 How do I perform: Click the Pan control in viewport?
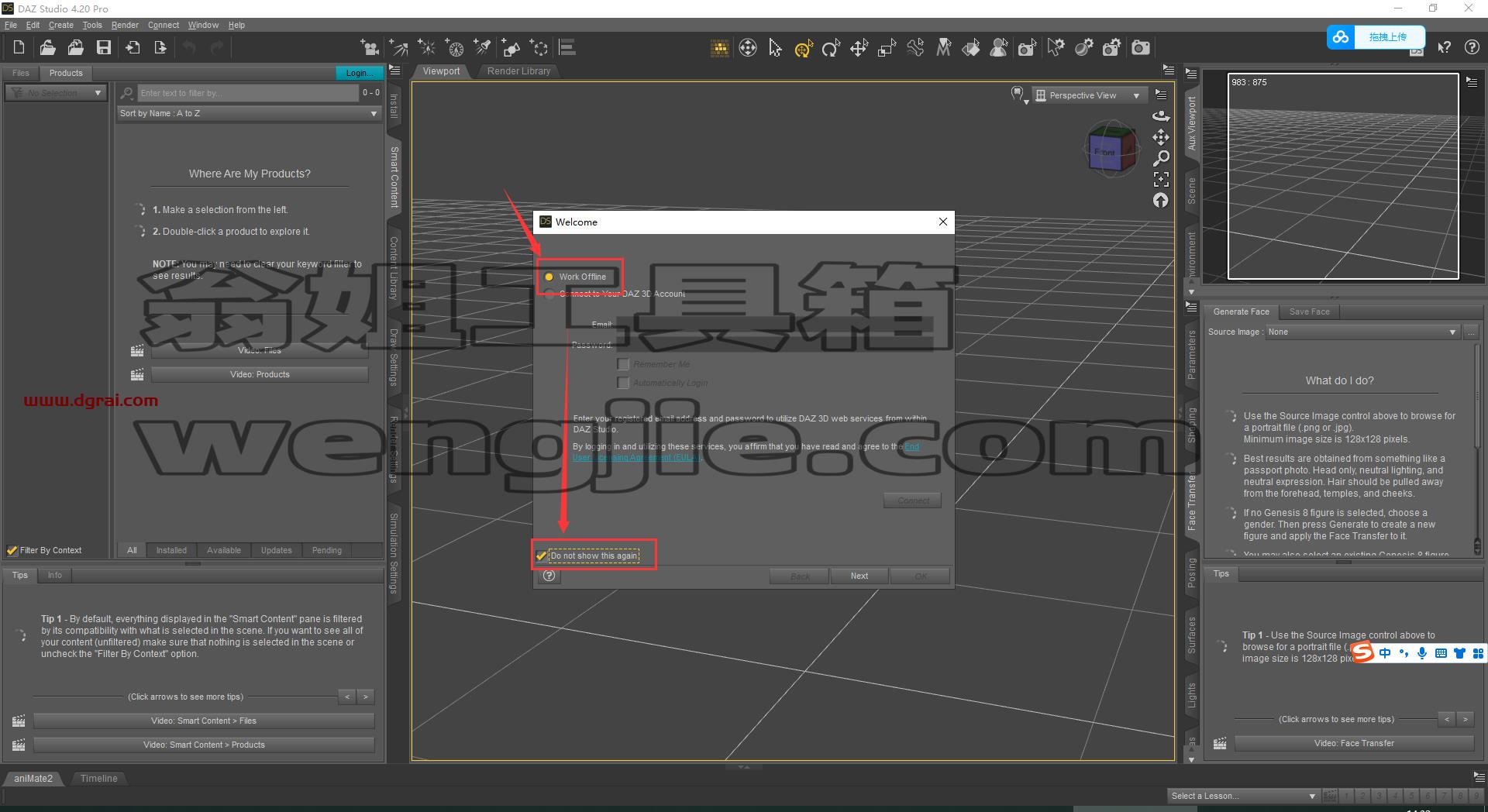click(1161, 137)
